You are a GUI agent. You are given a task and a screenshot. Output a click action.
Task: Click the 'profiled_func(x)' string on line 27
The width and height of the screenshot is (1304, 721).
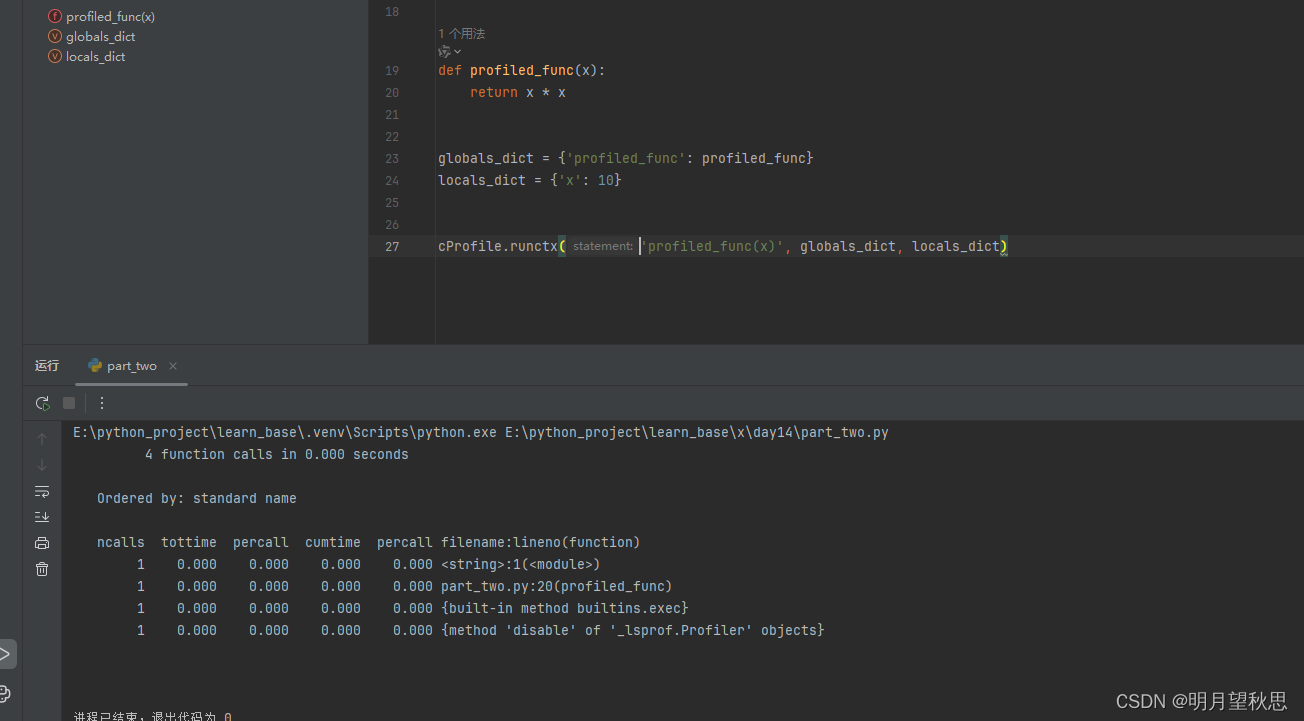pos(712,247)
